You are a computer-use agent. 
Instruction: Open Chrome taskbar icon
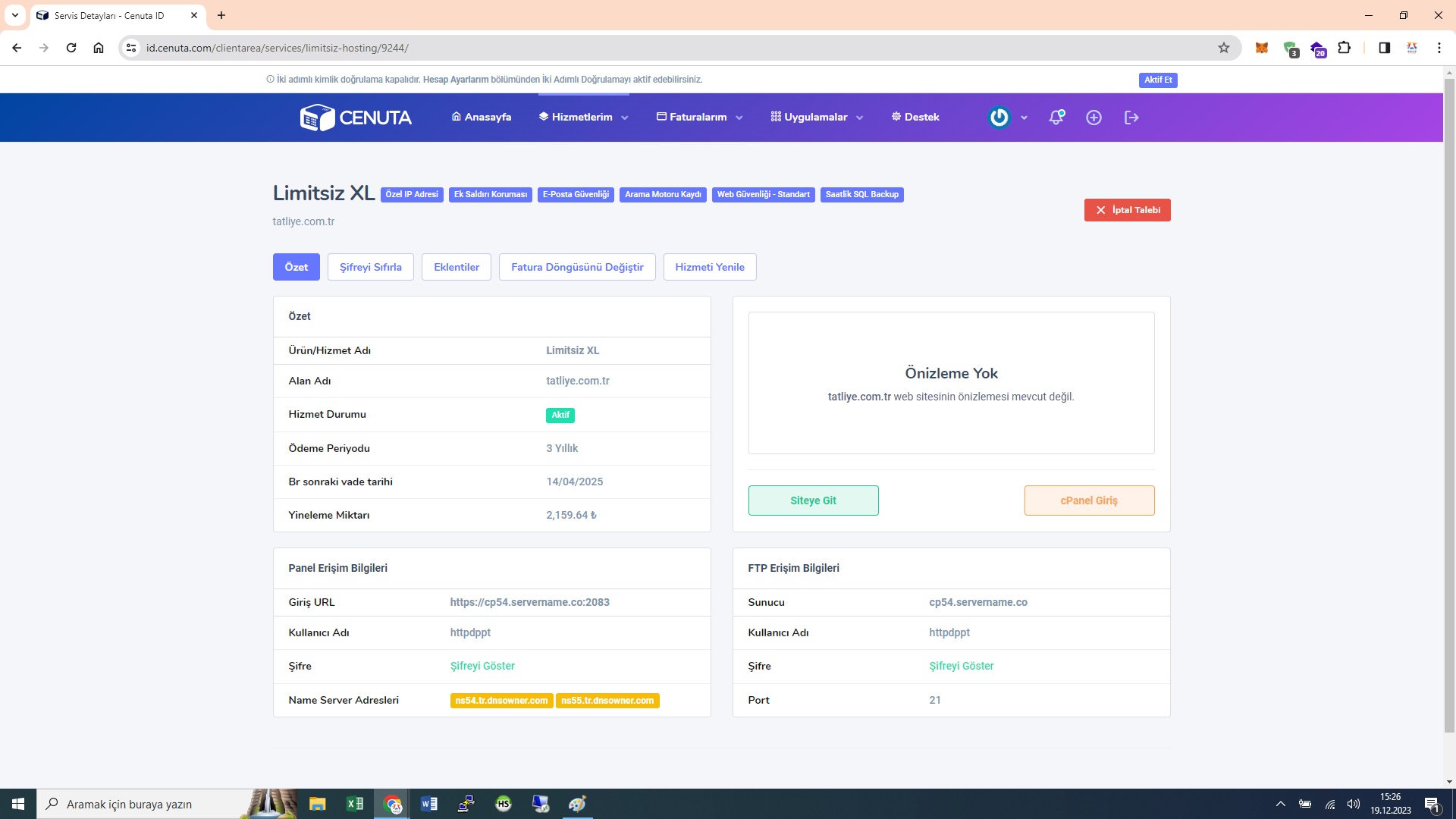point(392,804)
